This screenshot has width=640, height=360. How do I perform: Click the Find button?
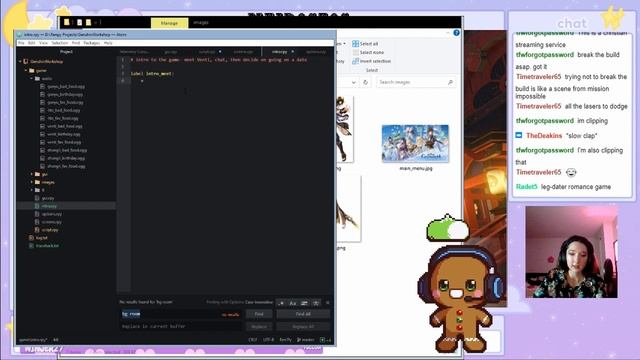[259, 314]
